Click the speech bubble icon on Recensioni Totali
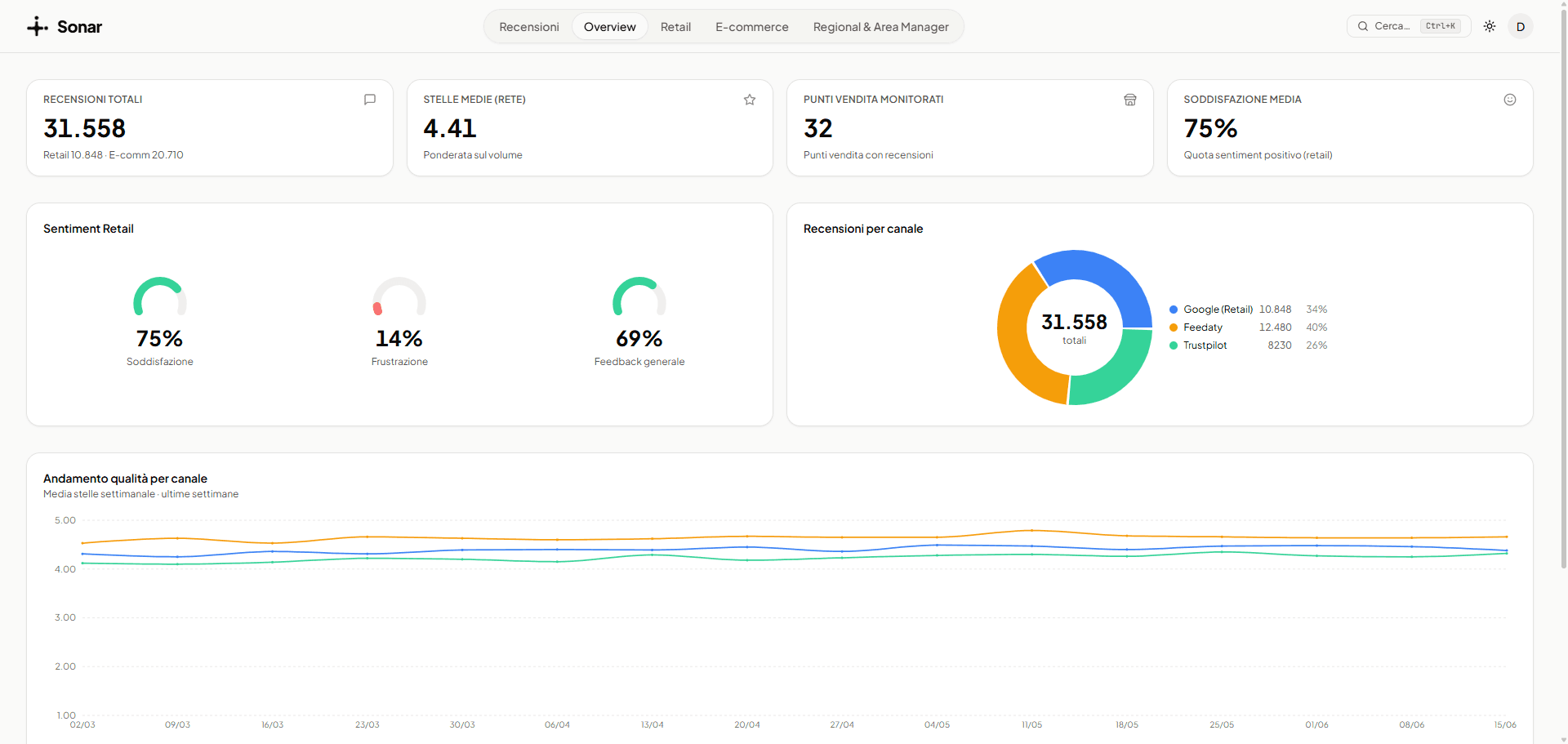This screenshot has width=1568, height=744. coord(370,100)
